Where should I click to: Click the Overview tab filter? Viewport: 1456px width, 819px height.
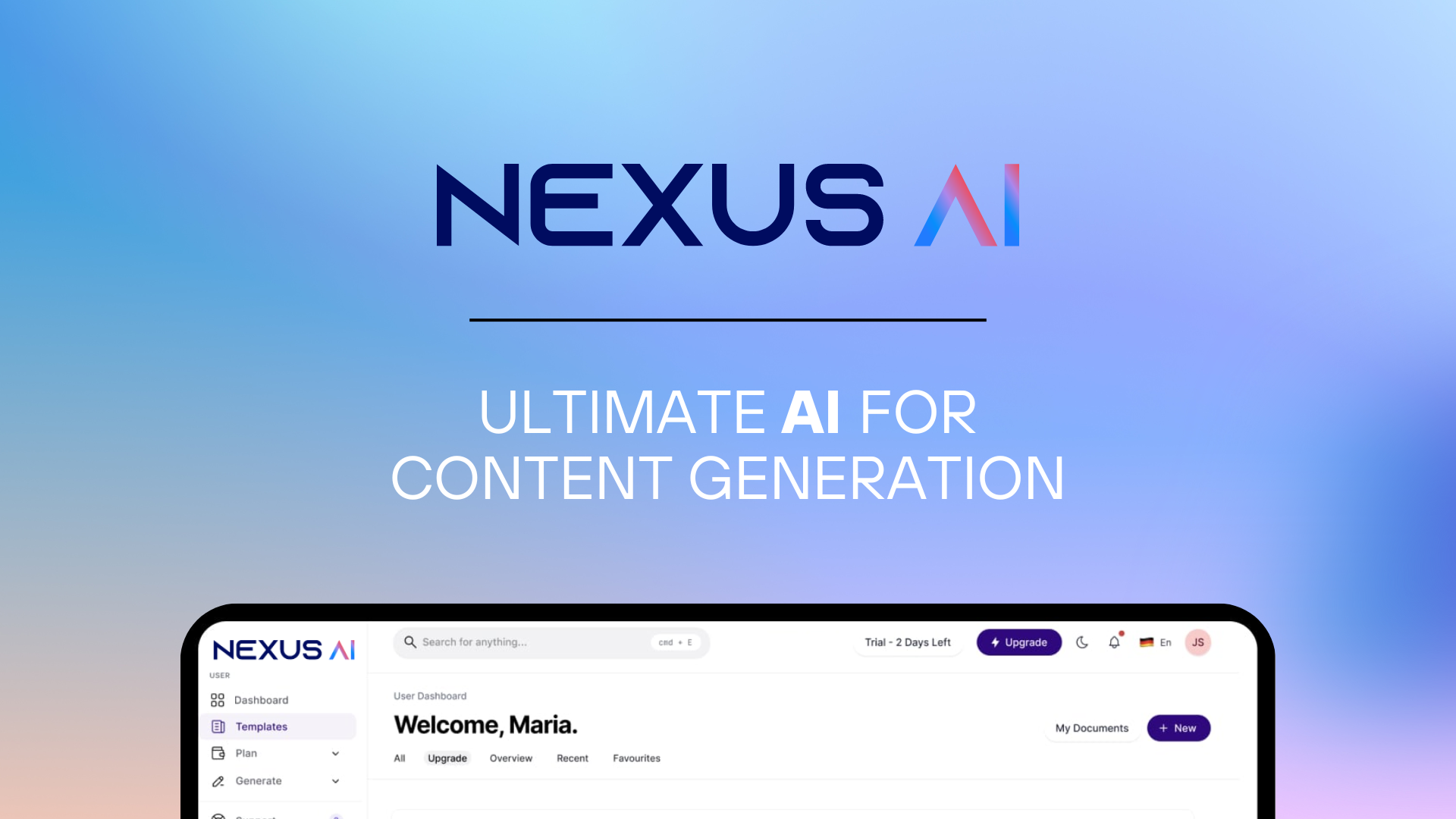click(511, 758)
